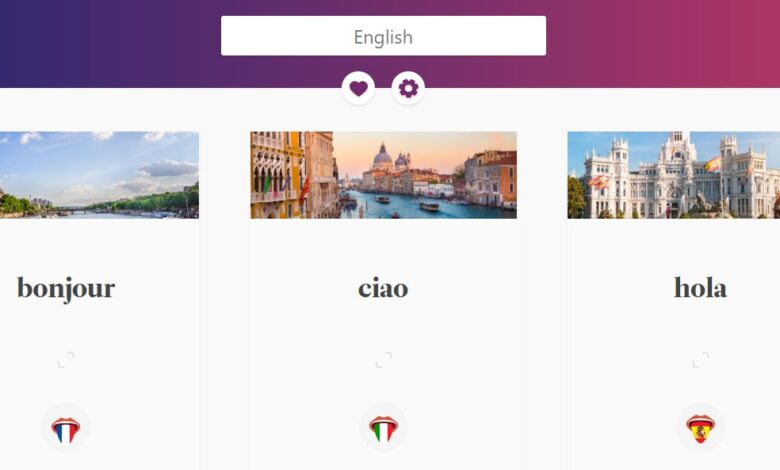Click the gap between ciao and hola cards
780x470 pixels.
pyautogui.click(x=542, y=298)
